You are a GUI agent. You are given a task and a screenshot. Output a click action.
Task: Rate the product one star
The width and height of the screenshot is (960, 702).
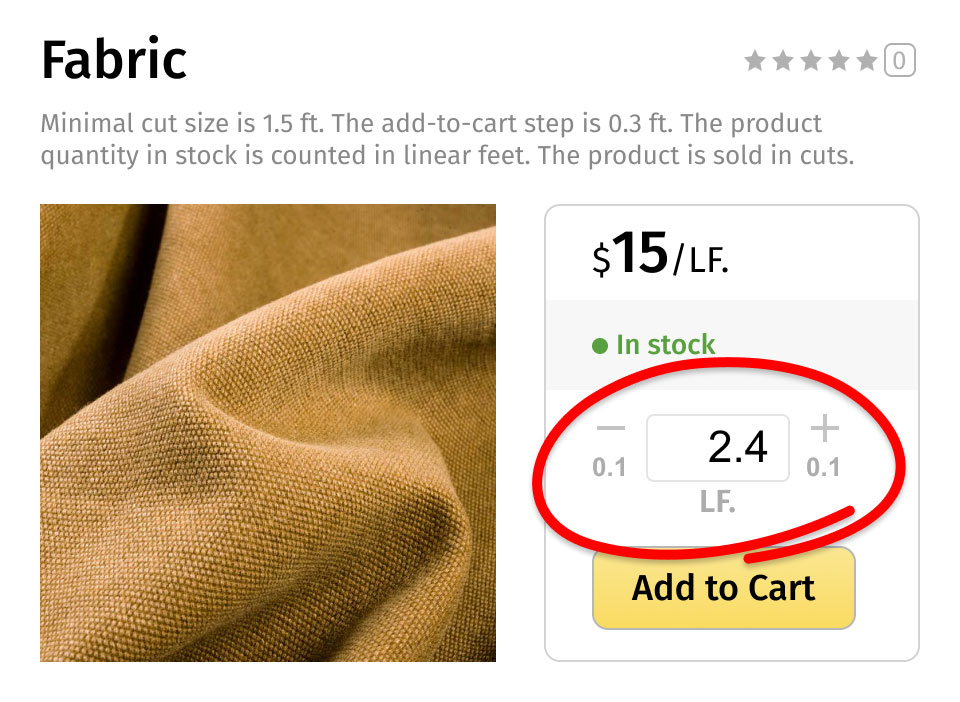pos(755,61)
